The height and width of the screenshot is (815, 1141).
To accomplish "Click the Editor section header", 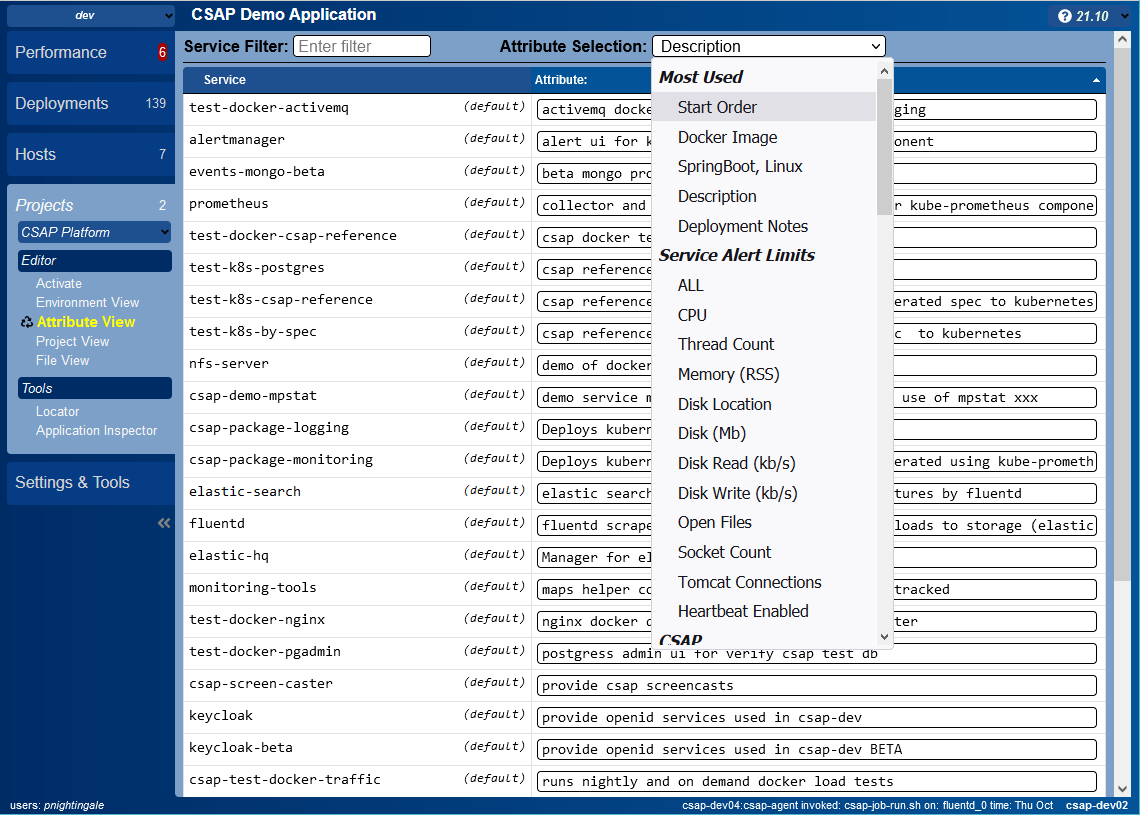I will tap(95, 261).
